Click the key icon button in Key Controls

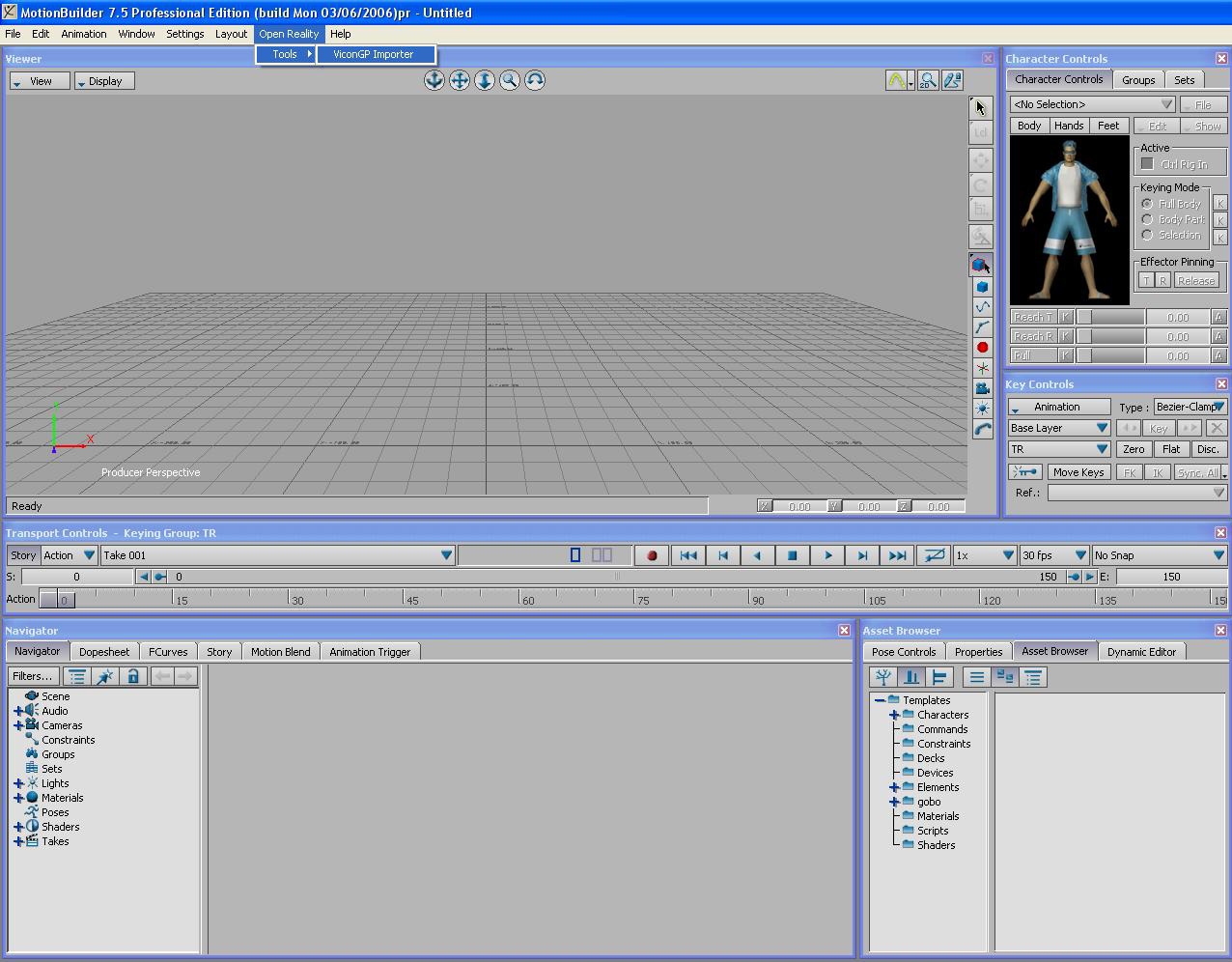pyautogui.click(x=1025, y=472)
